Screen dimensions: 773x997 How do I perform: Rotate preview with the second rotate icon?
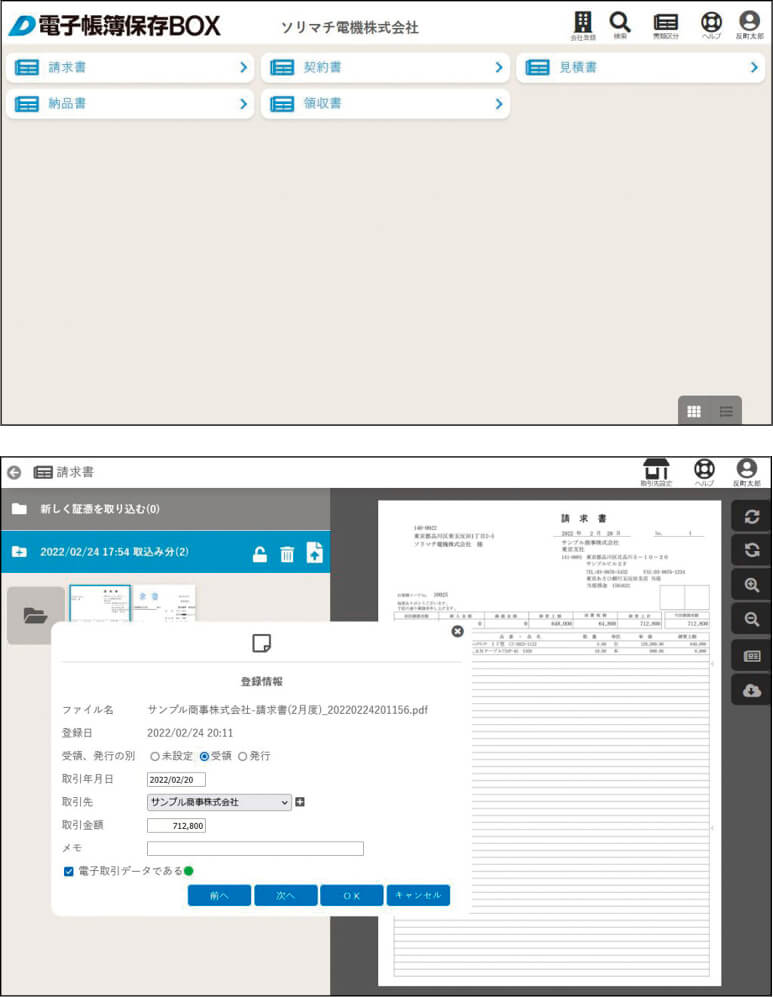coord(752,550)
